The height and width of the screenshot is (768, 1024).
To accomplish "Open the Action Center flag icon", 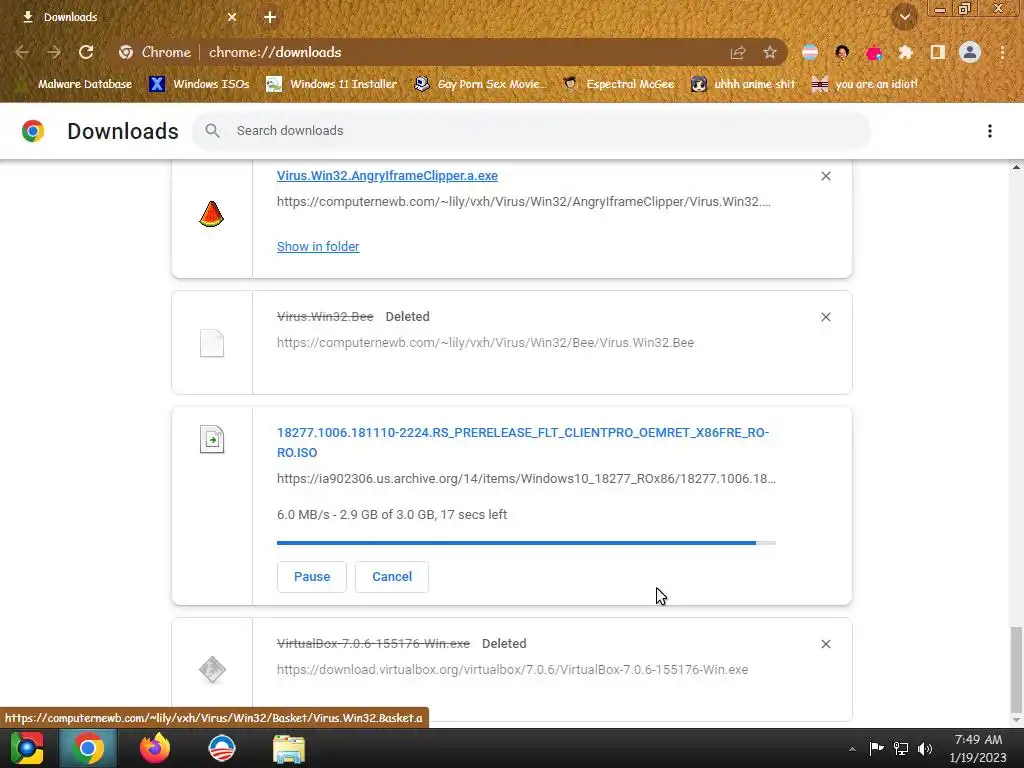I will [876, 748].
